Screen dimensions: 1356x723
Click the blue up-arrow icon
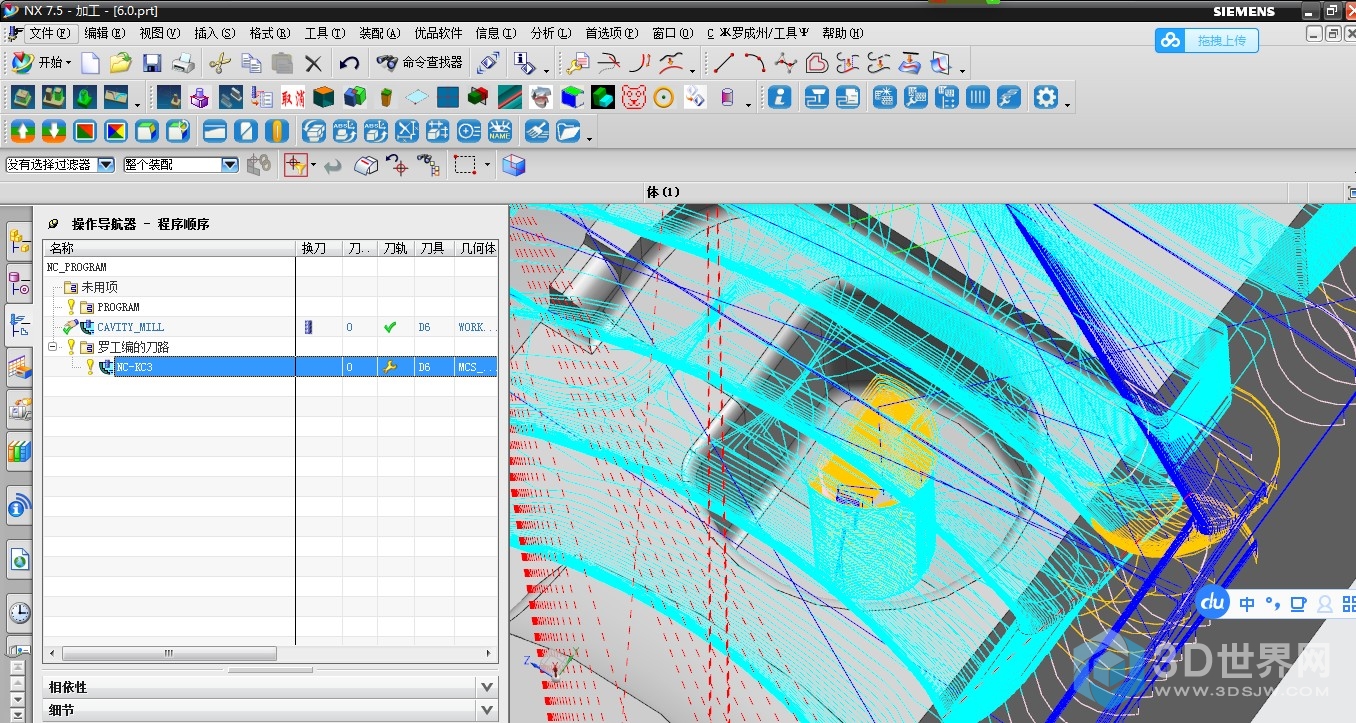point(23,131)
